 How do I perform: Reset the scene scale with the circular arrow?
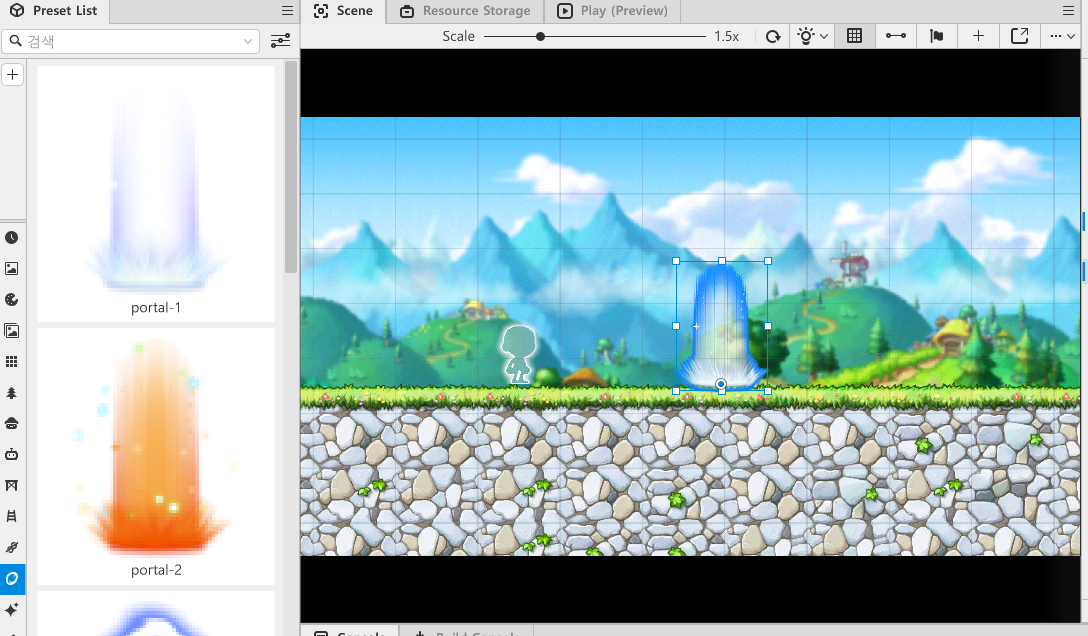(x=773, y=36)
